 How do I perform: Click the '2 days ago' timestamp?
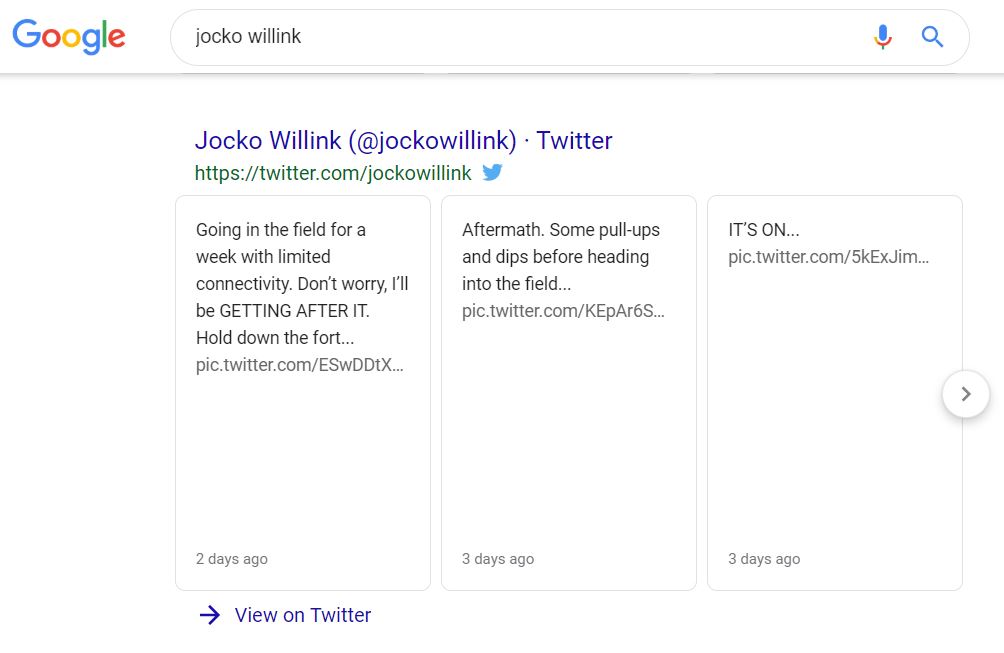point(232,559)
